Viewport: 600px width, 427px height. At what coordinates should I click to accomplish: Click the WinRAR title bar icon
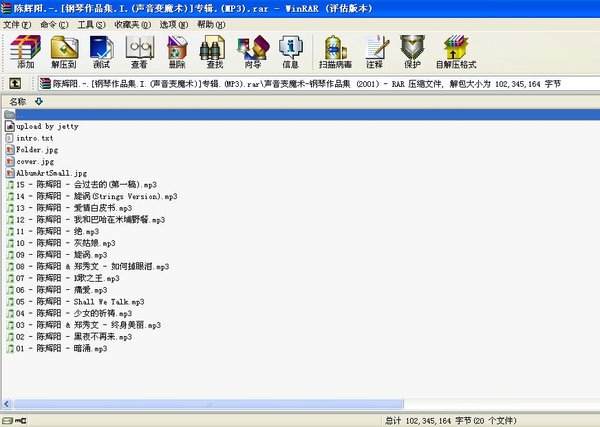tap(6, 8)
